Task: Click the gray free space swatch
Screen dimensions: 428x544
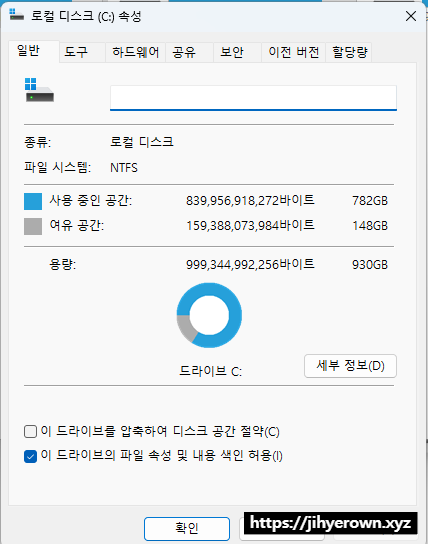Action: pos(33,227)
